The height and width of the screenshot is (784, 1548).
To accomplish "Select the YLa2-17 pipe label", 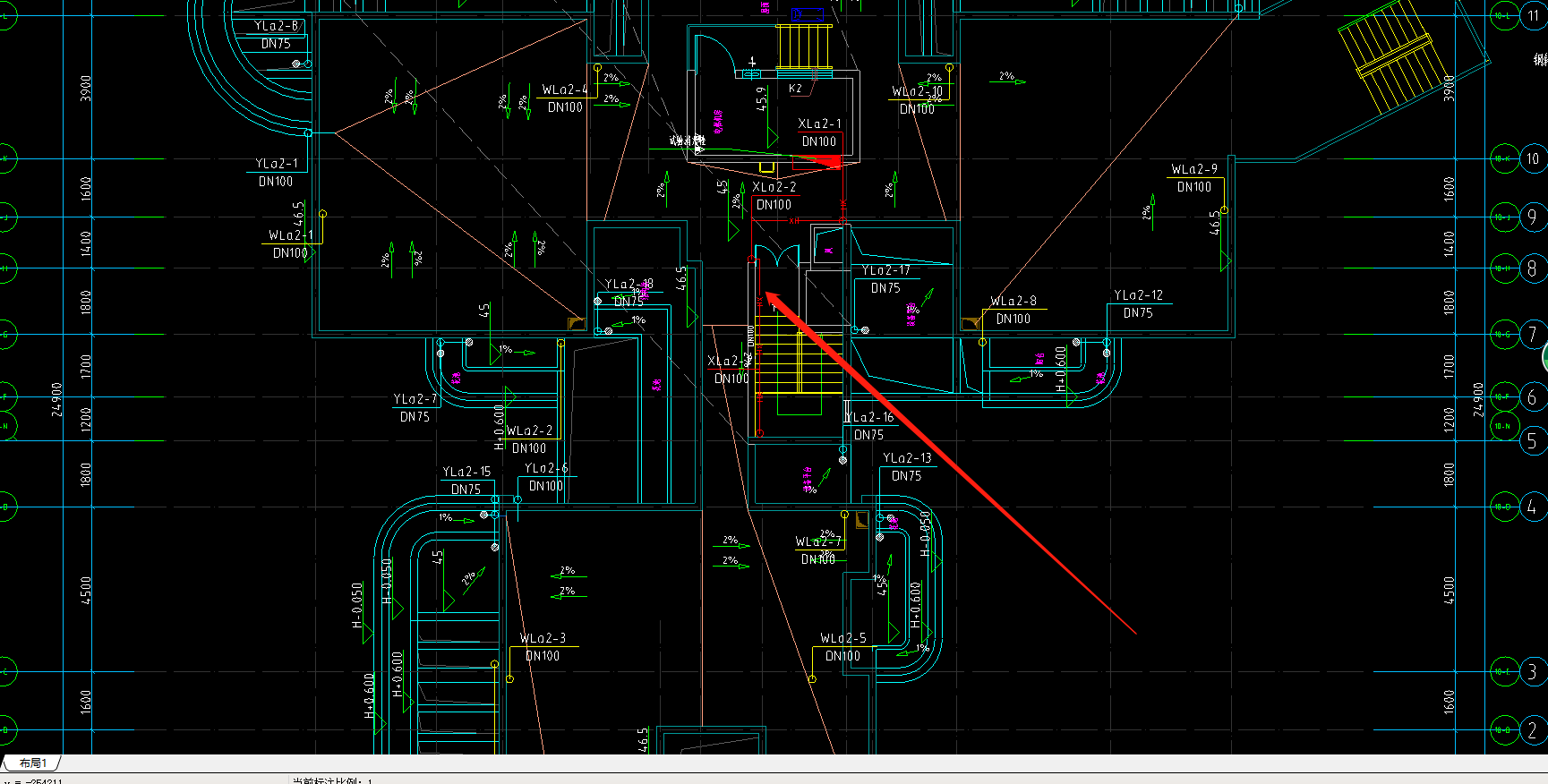I will (885, 270).
